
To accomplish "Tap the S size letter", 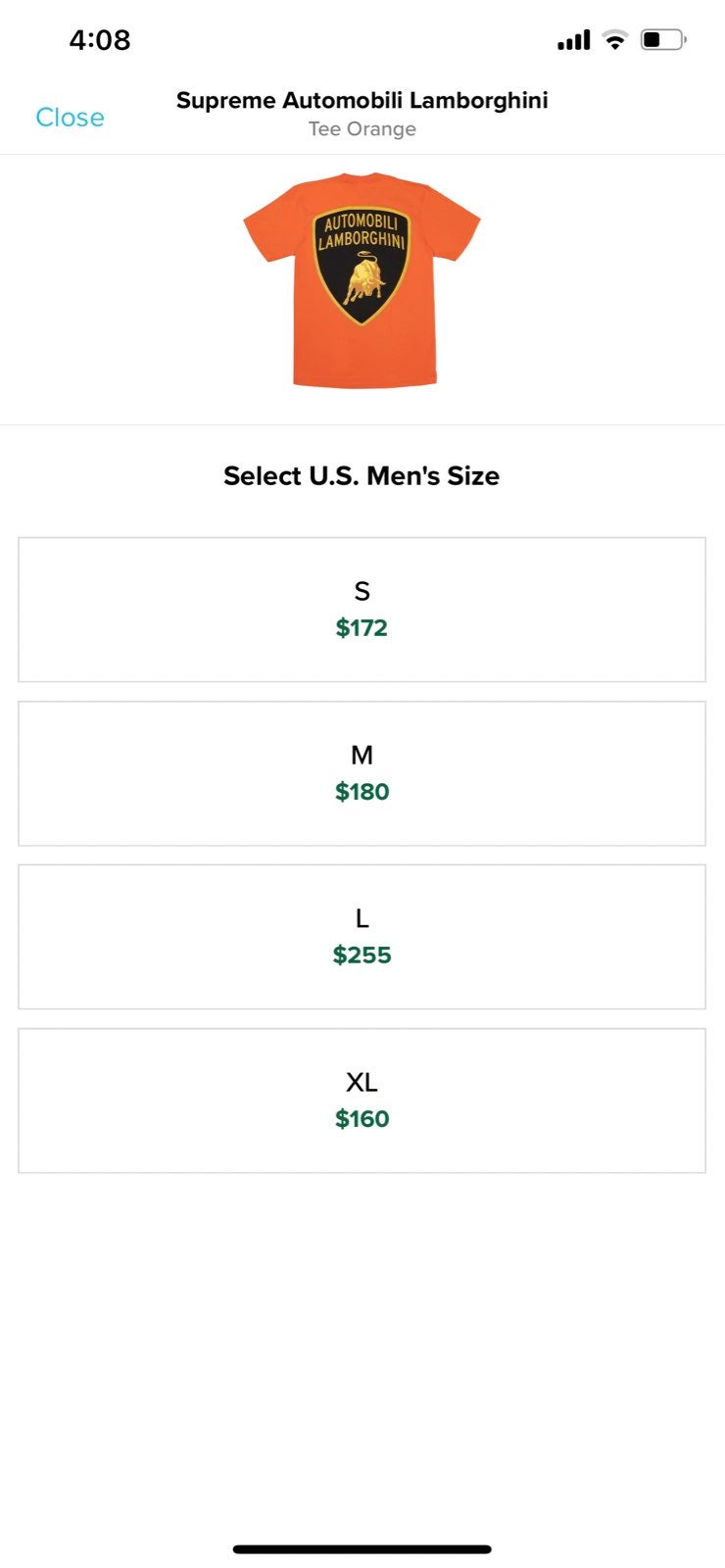I will [362, 591].
